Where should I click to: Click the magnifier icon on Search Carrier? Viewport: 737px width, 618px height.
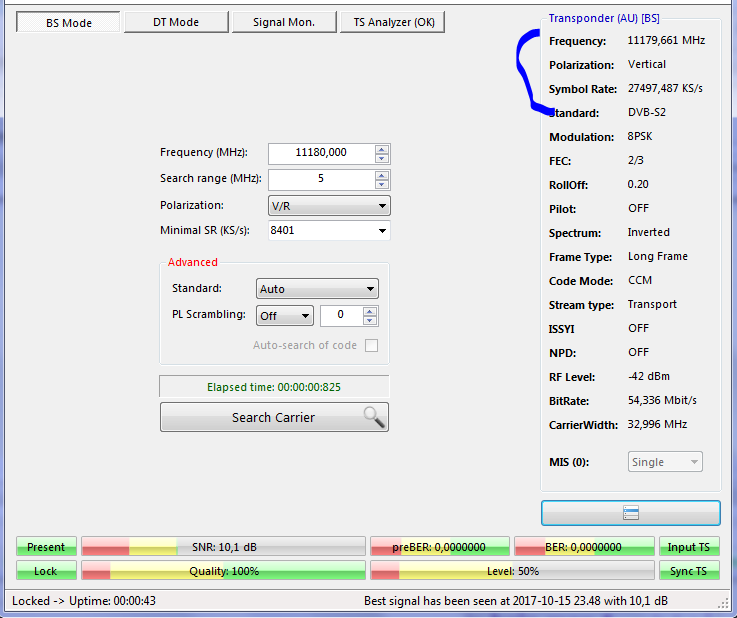(x=374, y=417)
